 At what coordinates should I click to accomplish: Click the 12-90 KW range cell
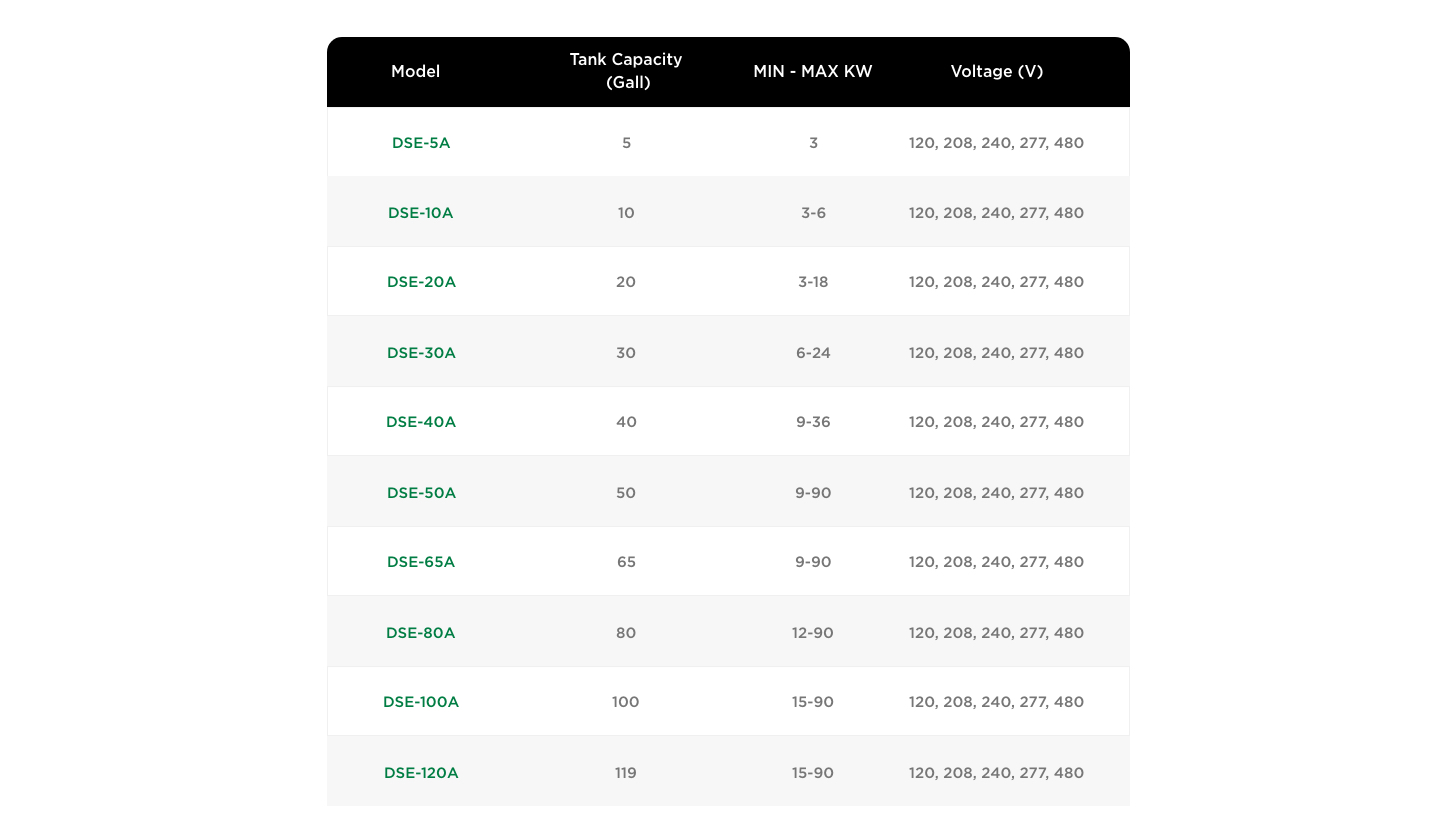813,633
